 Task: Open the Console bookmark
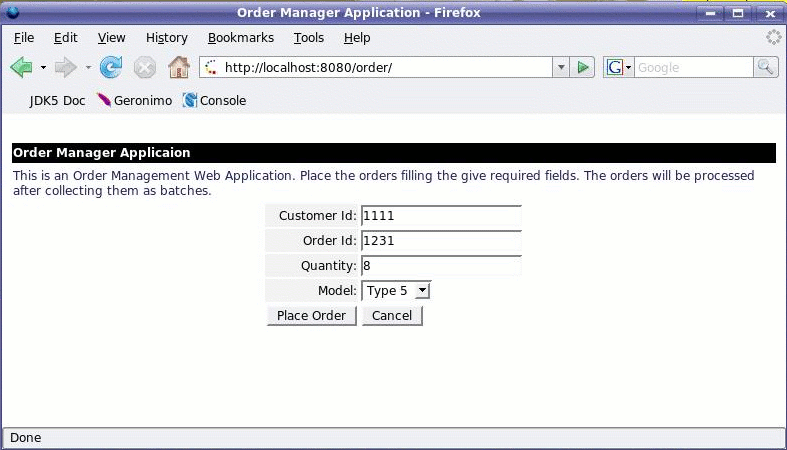tap(214, 101)
